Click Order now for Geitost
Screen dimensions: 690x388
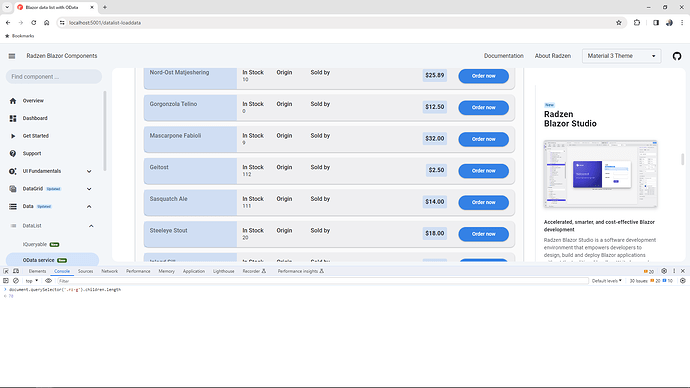click(x=484, y=171)
